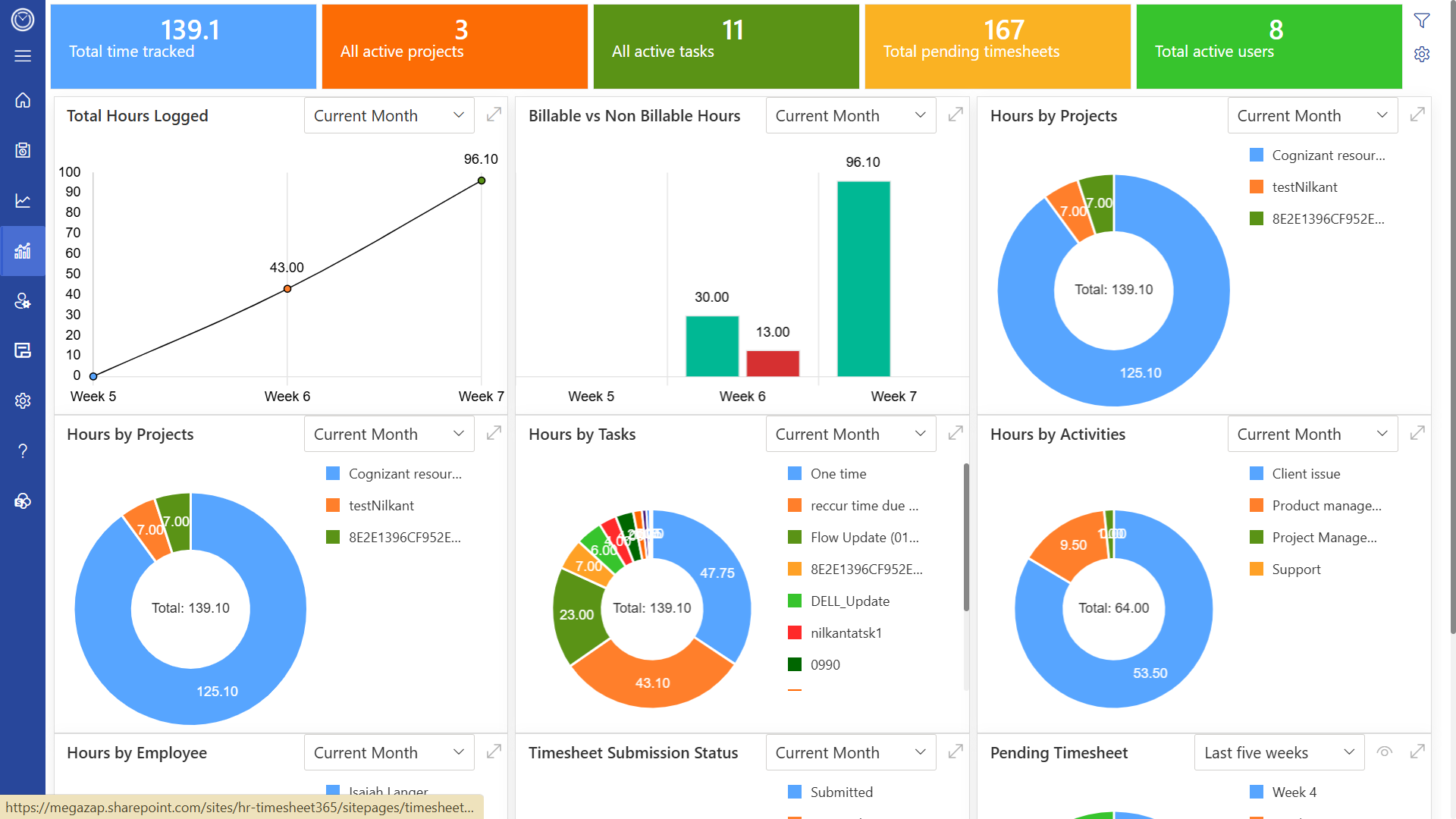Open the help question mark icon
1456x819 pixels.
pos(23,451)
